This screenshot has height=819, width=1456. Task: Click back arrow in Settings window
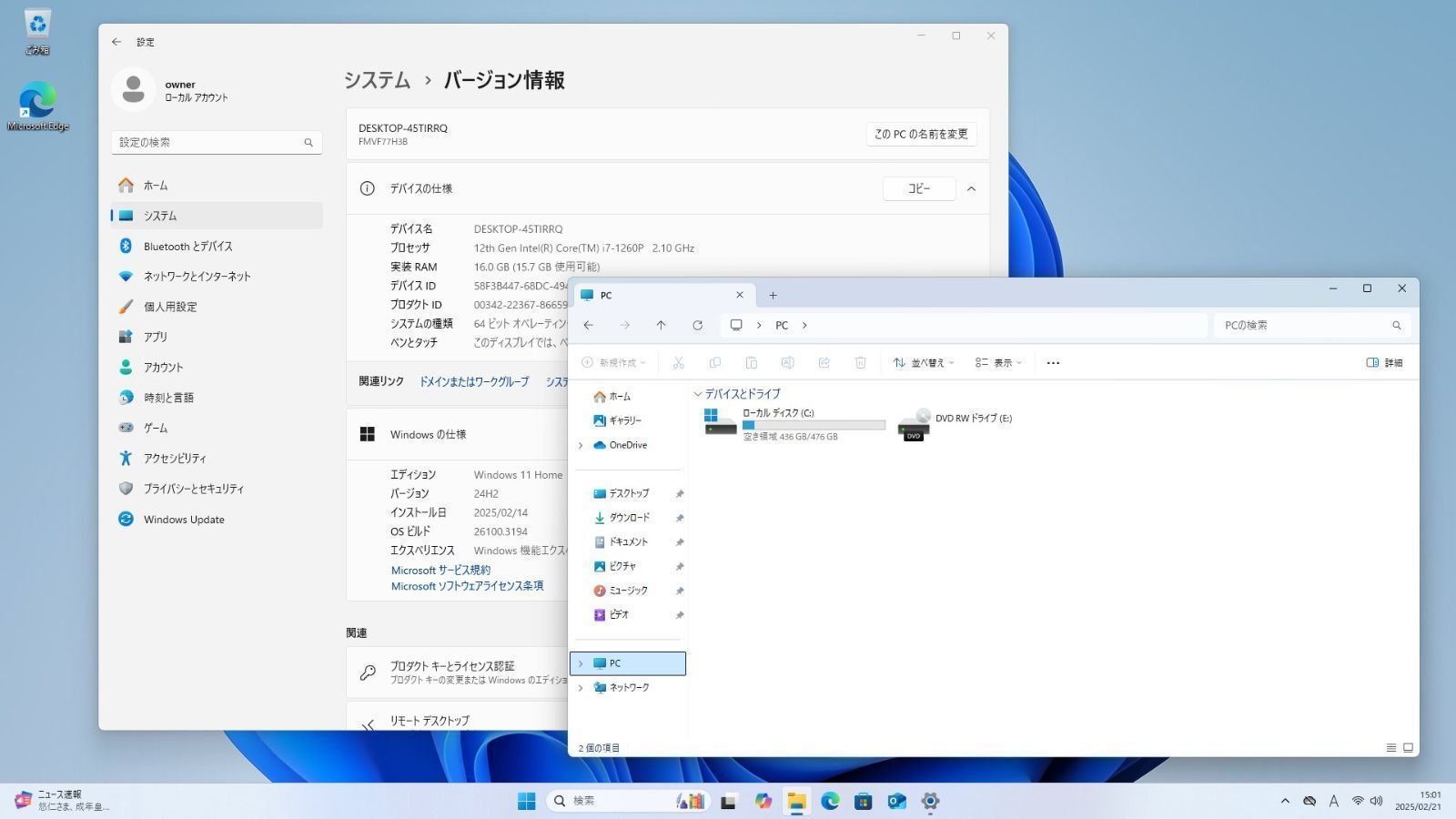coord(116,42)
